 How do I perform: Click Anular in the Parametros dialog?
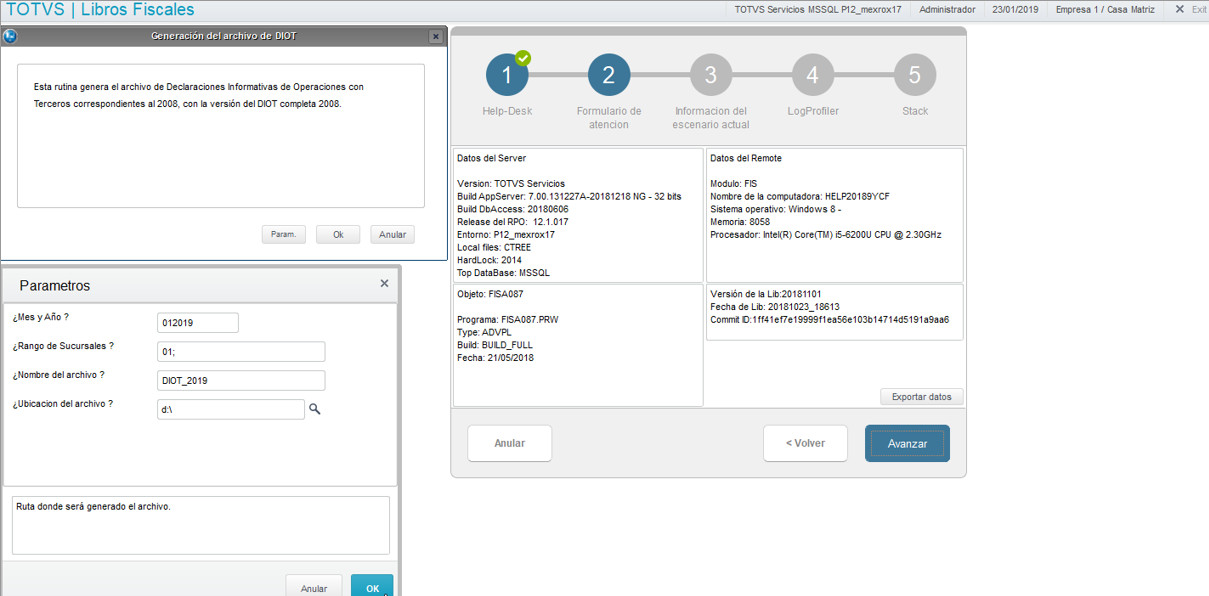click(314, 588)
